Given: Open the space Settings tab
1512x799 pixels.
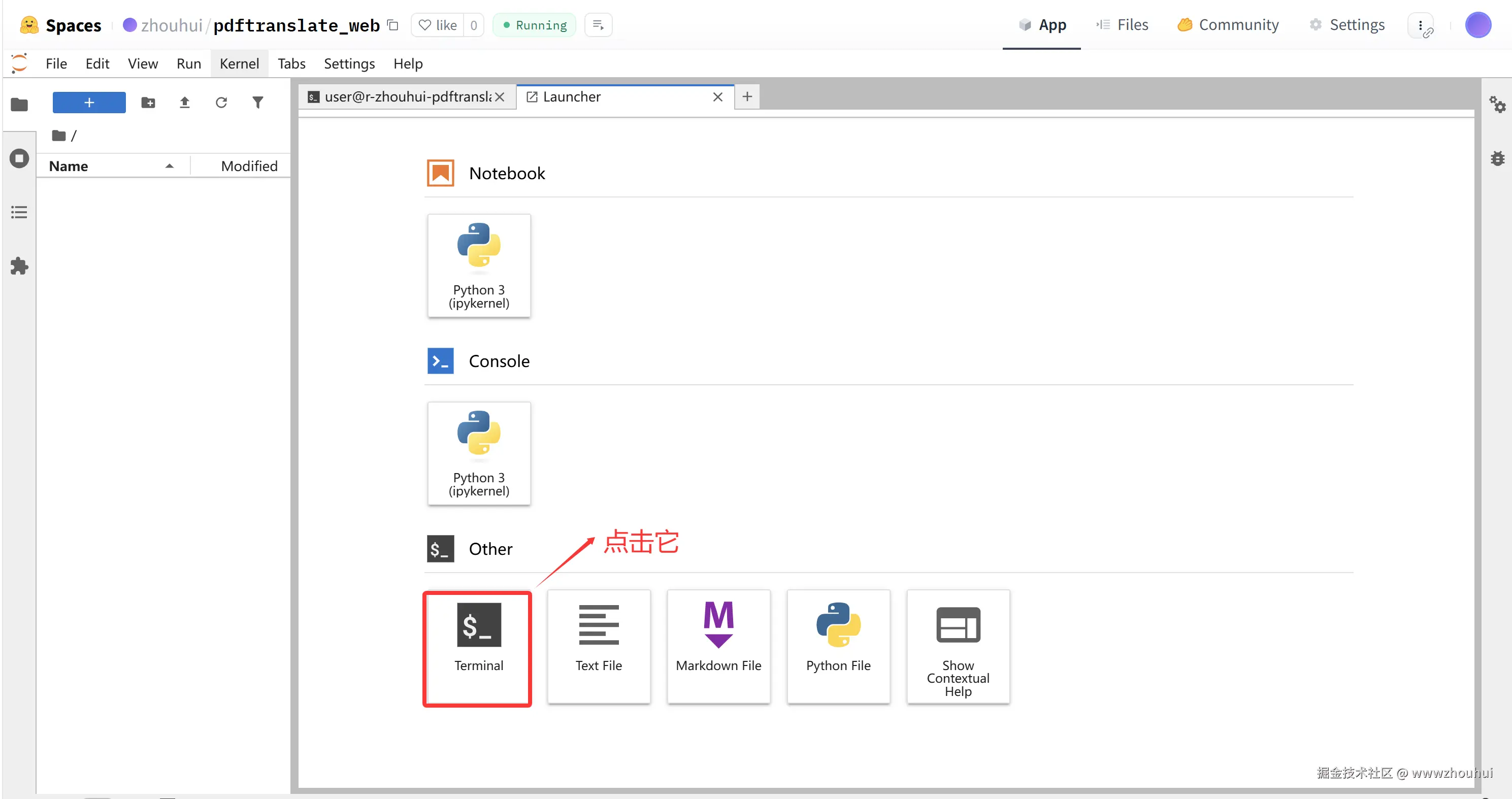Looking at the screenshot, I should 1347,25.
